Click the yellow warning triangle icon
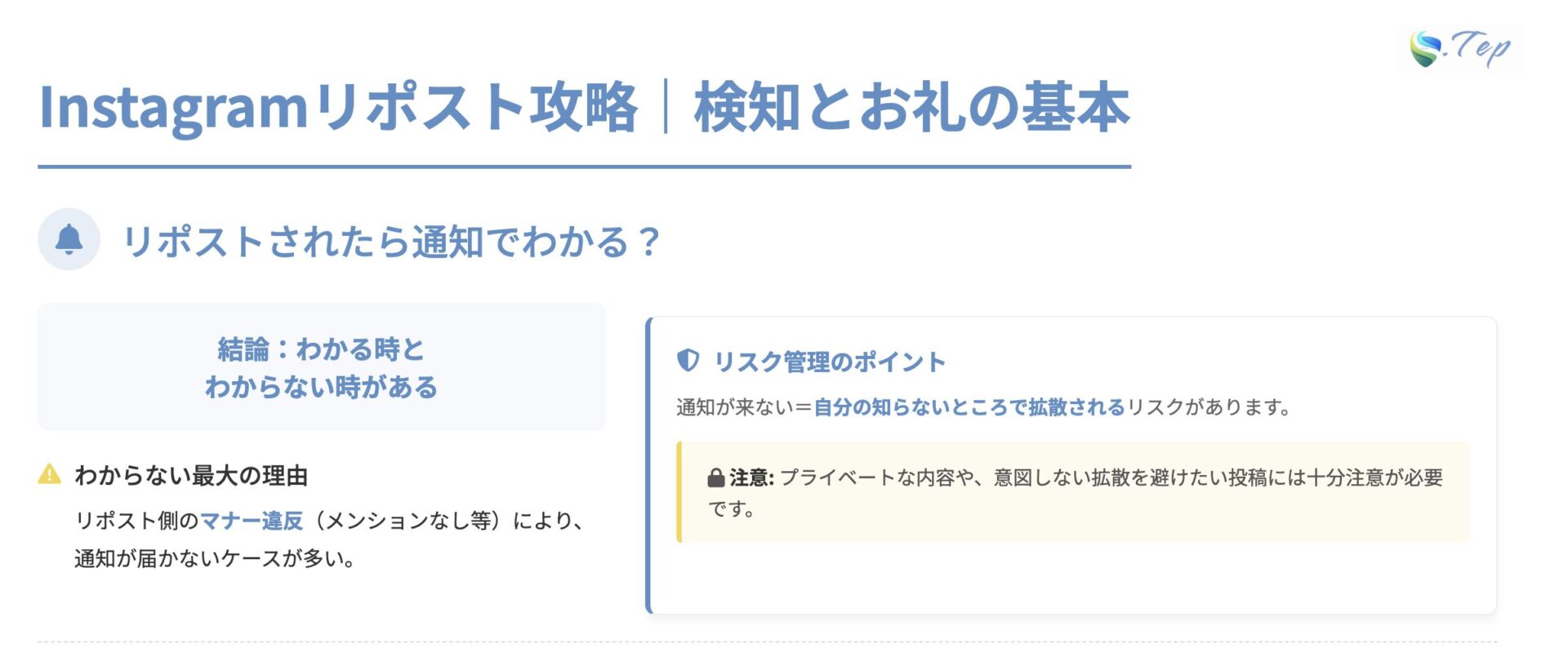The width and height of the screenshot is (1568, 666). click(x=50, y=474)
